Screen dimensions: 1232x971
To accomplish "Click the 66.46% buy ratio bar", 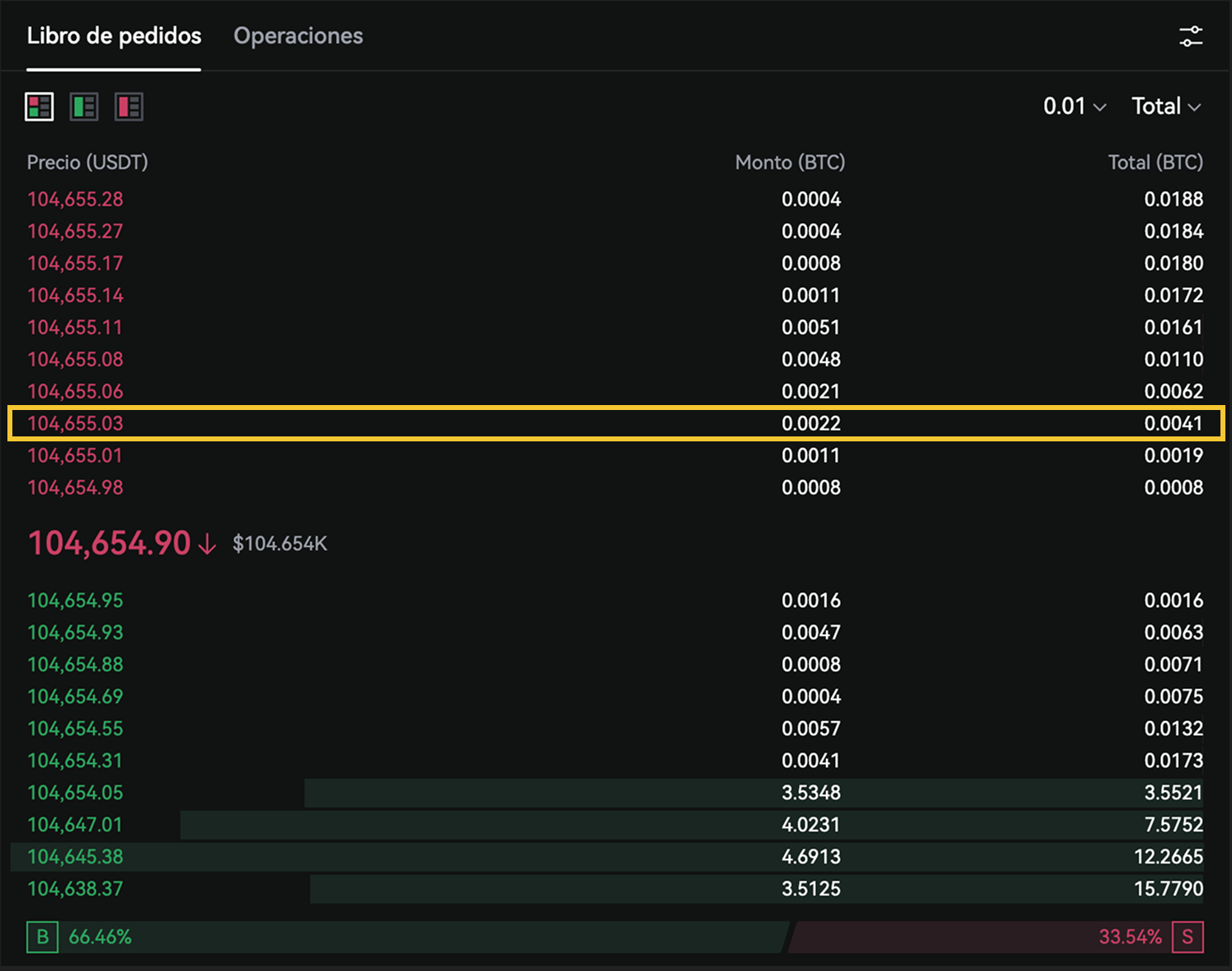I will click(413, 937).
